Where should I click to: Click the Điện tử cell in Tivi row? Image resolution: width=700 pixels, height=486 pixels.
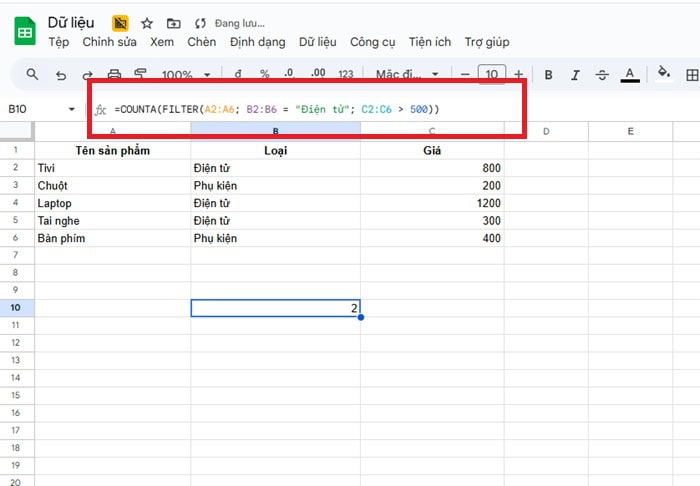coord(275,168)
